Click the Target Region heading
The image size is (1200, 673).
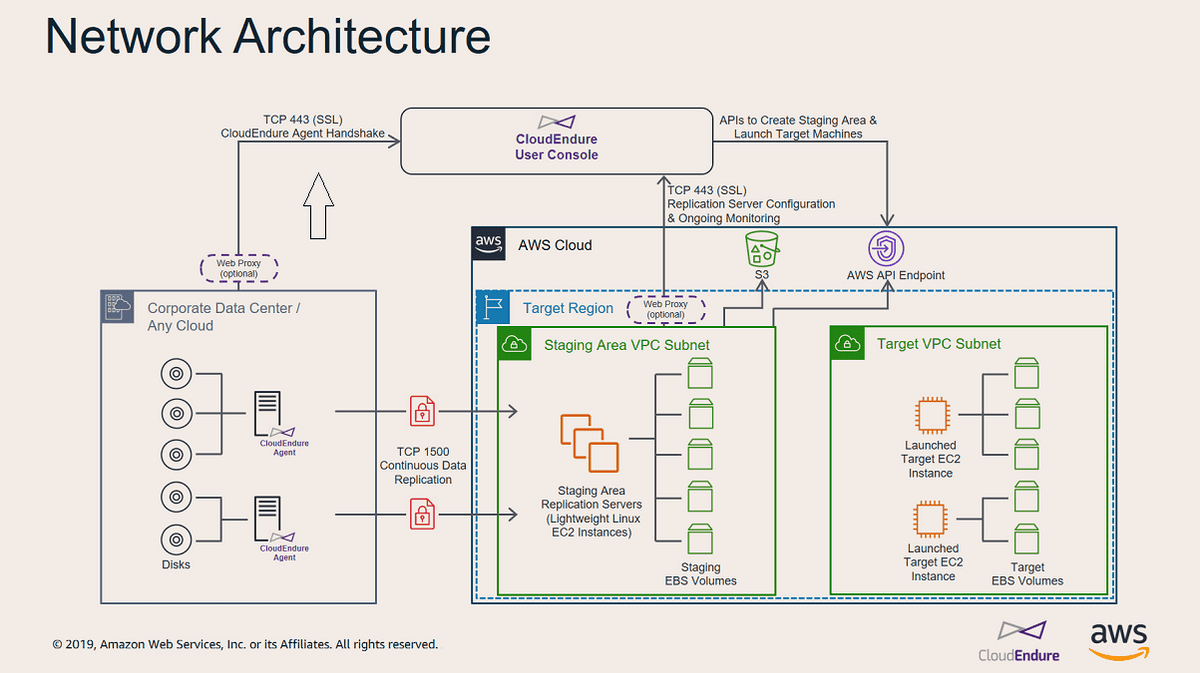tap(568, 308)
